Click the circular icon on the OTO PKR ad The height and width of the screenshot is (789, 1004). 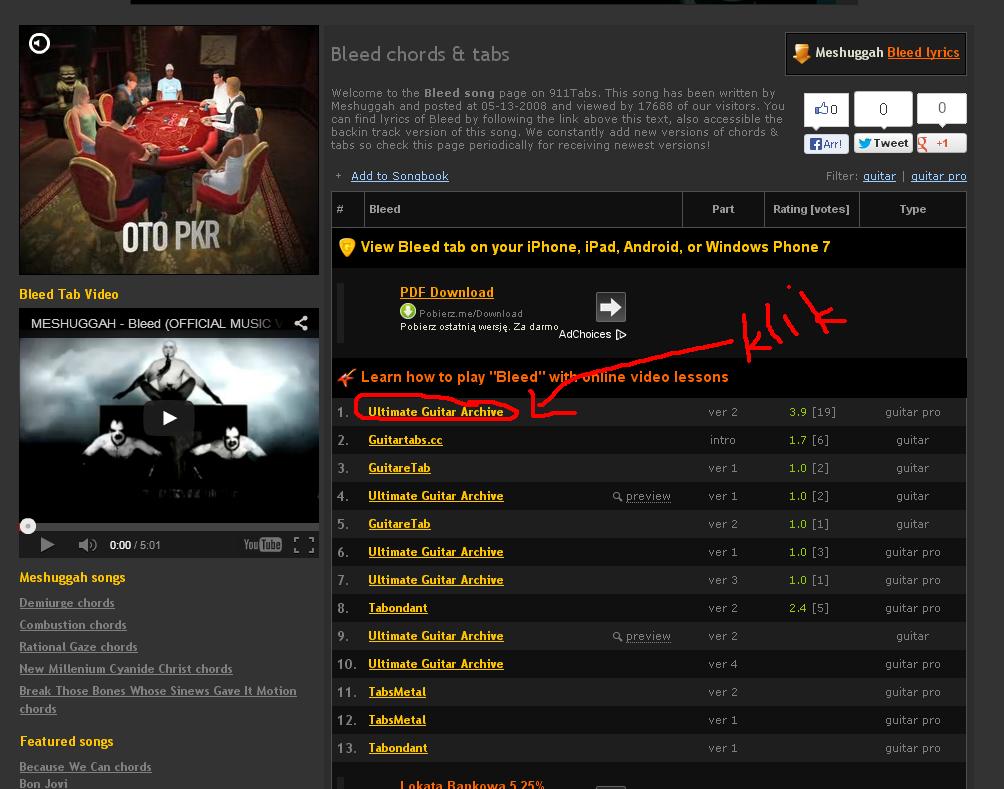[x=39, y=43]
